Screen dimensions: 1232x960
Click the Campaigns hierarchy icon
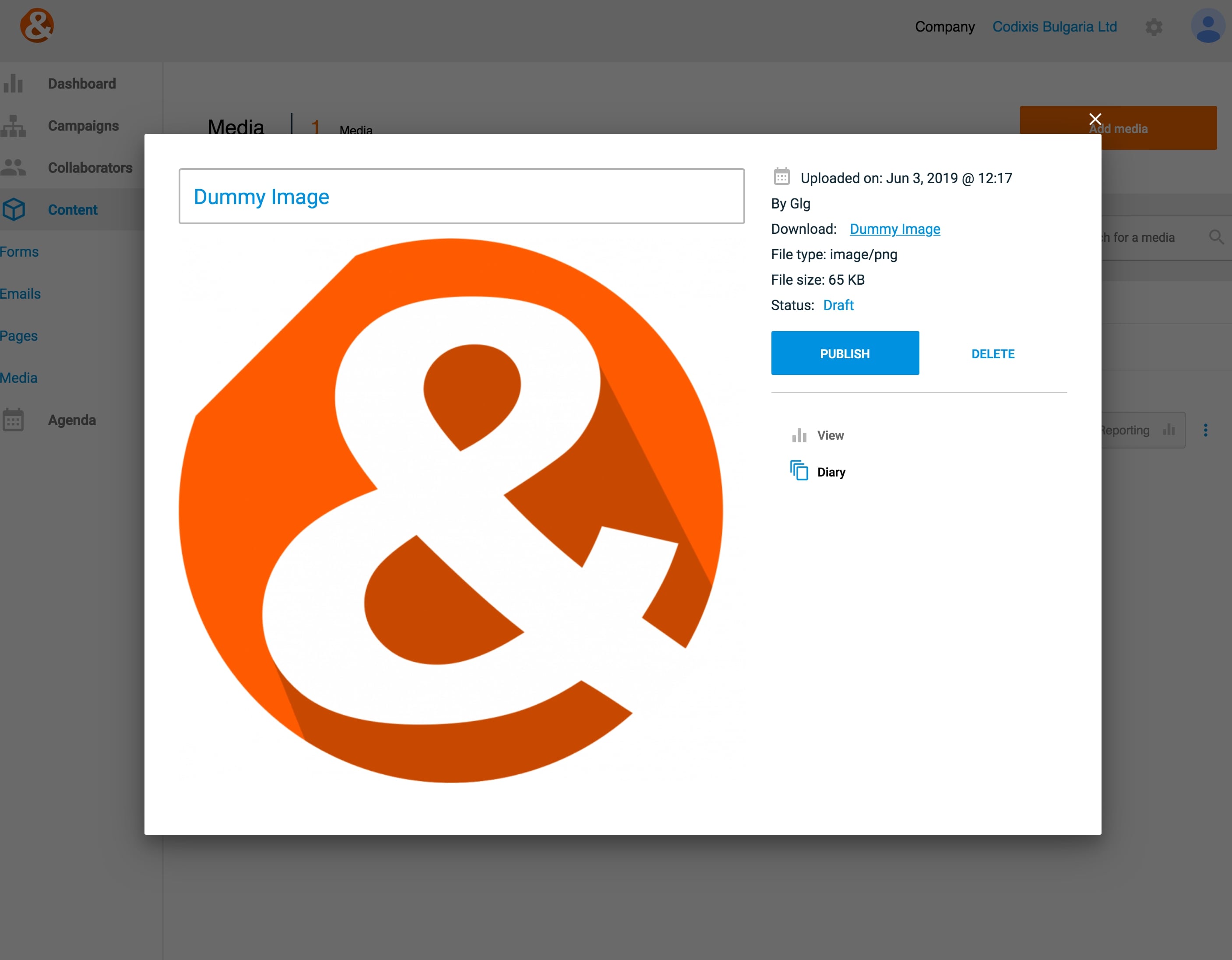coord(13,125)
